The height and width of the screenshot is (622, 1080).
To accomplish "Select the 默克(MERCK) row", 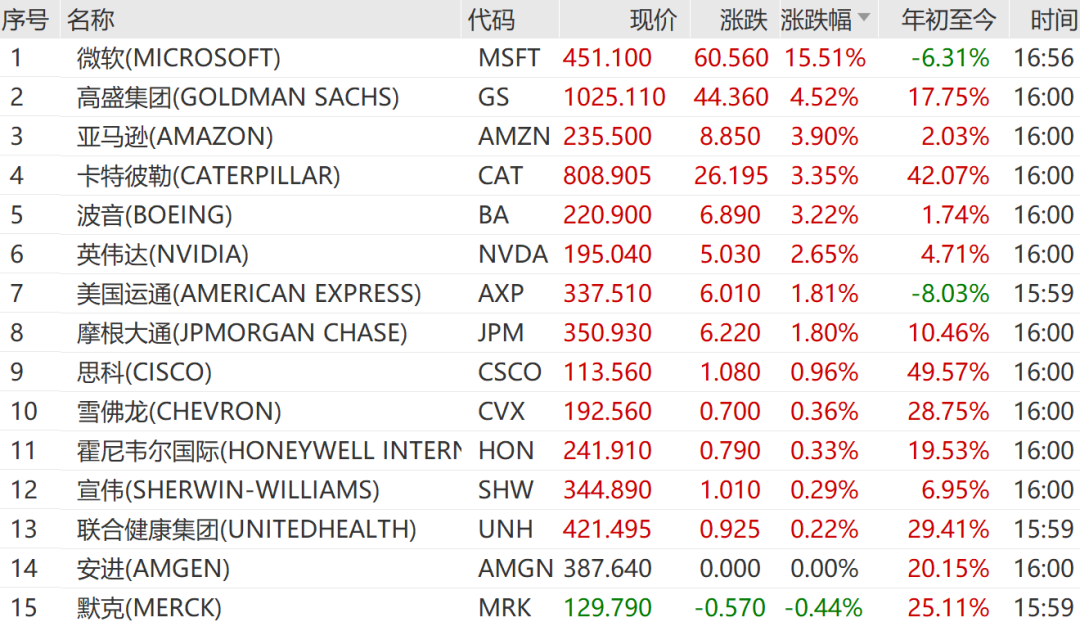I will [x=540, y=606].
